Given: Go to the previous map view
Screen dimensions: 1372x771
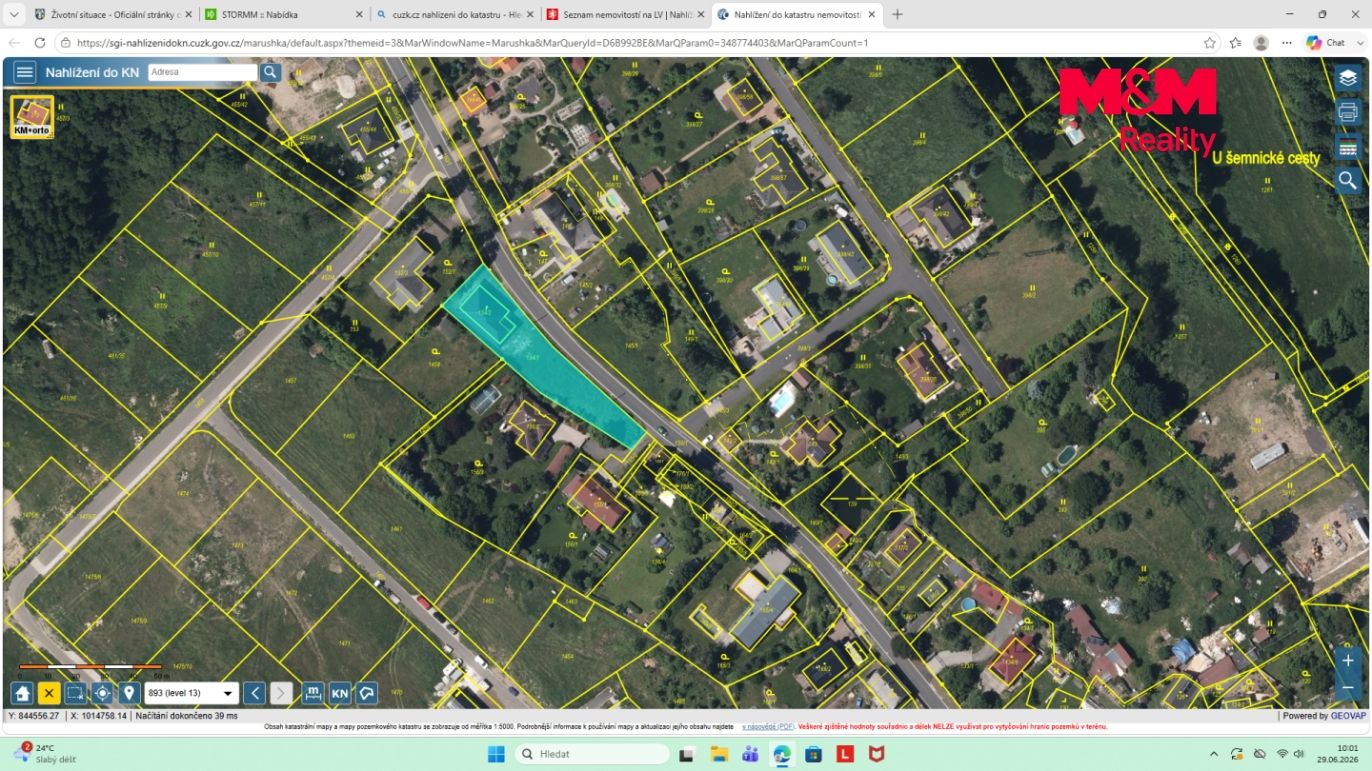Looking at the screenshot, I should 255,693.
